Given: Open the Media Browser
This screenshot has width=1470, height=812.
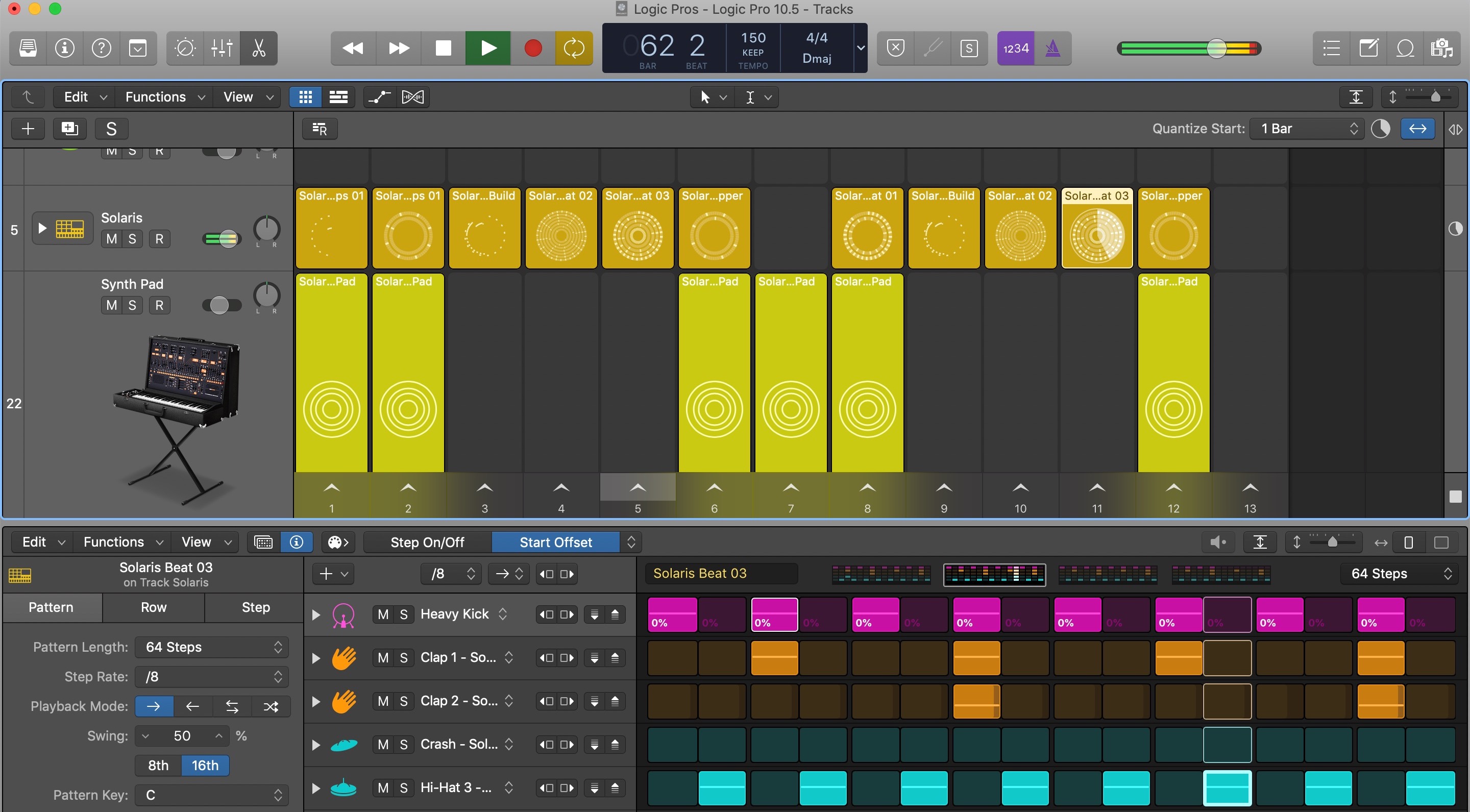Looking at the screenshot, I should coord(1443,48).
